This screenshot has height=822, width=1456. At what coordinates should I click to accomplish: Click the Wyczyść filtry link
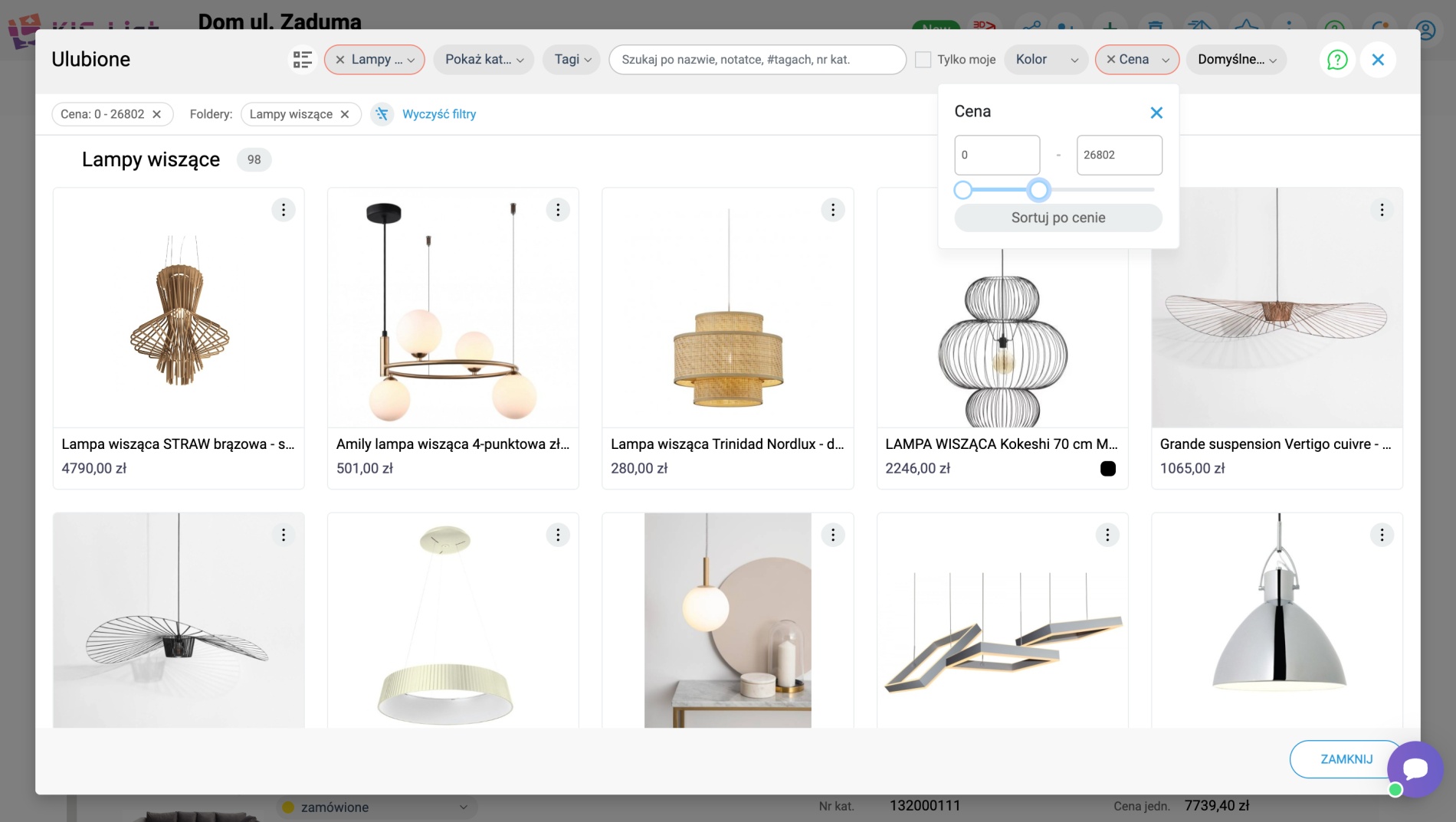tap(439, 114)
